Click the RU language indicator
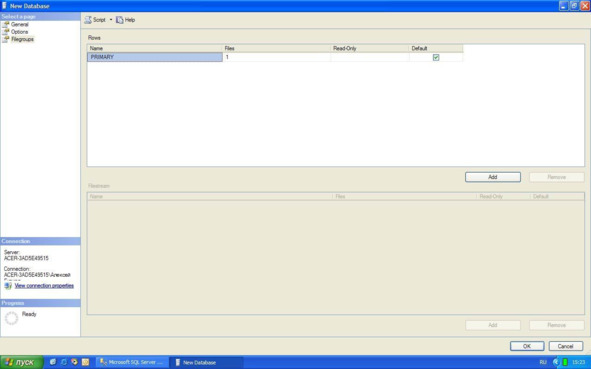This screenshot has width=591, height=369. tap(543, 362)
